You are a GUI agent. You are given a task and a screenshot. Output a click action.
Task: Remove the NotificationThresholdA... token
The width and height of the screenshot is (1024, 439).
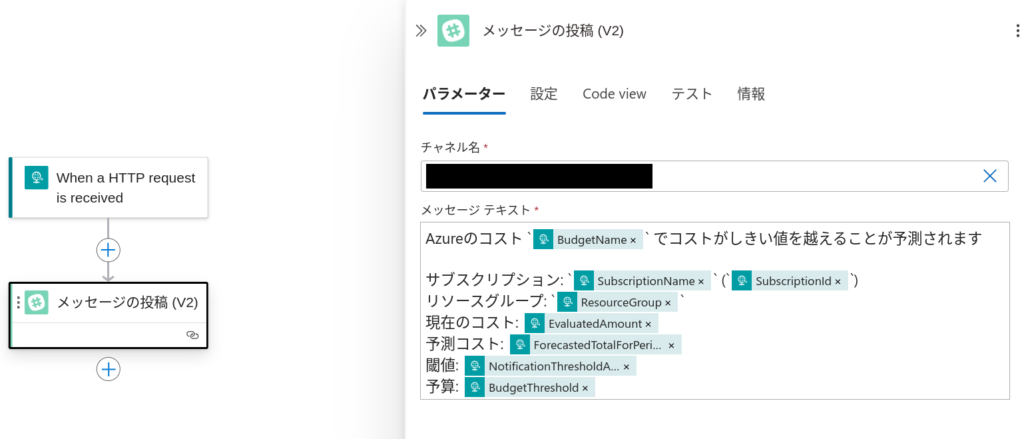[x=626, y=366]
